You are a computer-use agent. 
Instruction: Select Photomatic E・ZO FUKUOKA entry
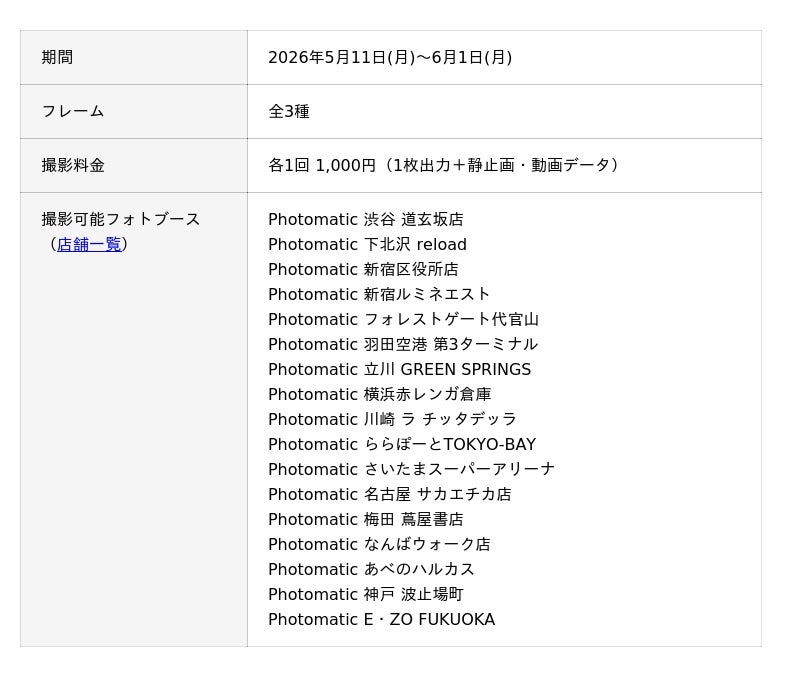point(382,619)
